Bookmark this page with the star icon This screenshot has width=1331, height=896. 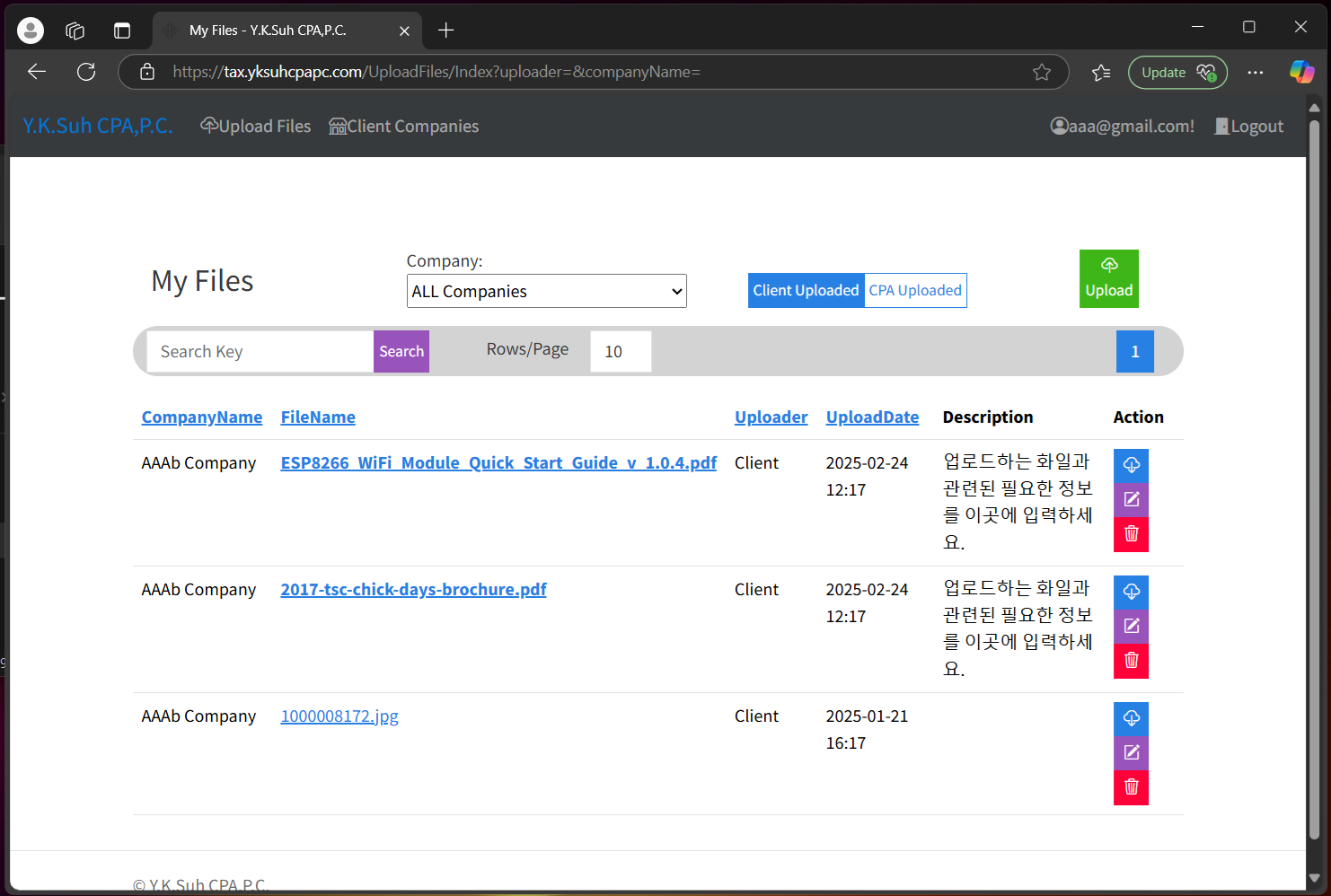pos(1041,72)
